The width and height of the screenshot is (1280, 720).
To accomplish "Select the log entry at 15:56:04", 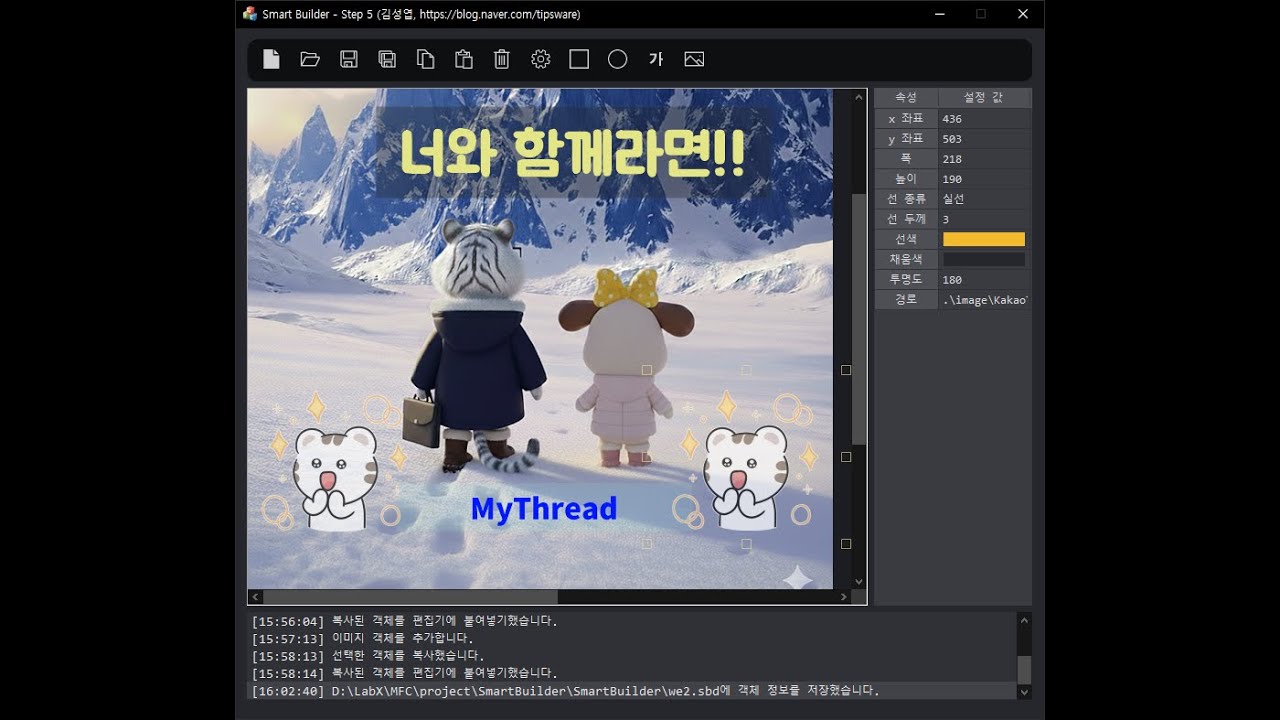I will [x=632, y=621].
